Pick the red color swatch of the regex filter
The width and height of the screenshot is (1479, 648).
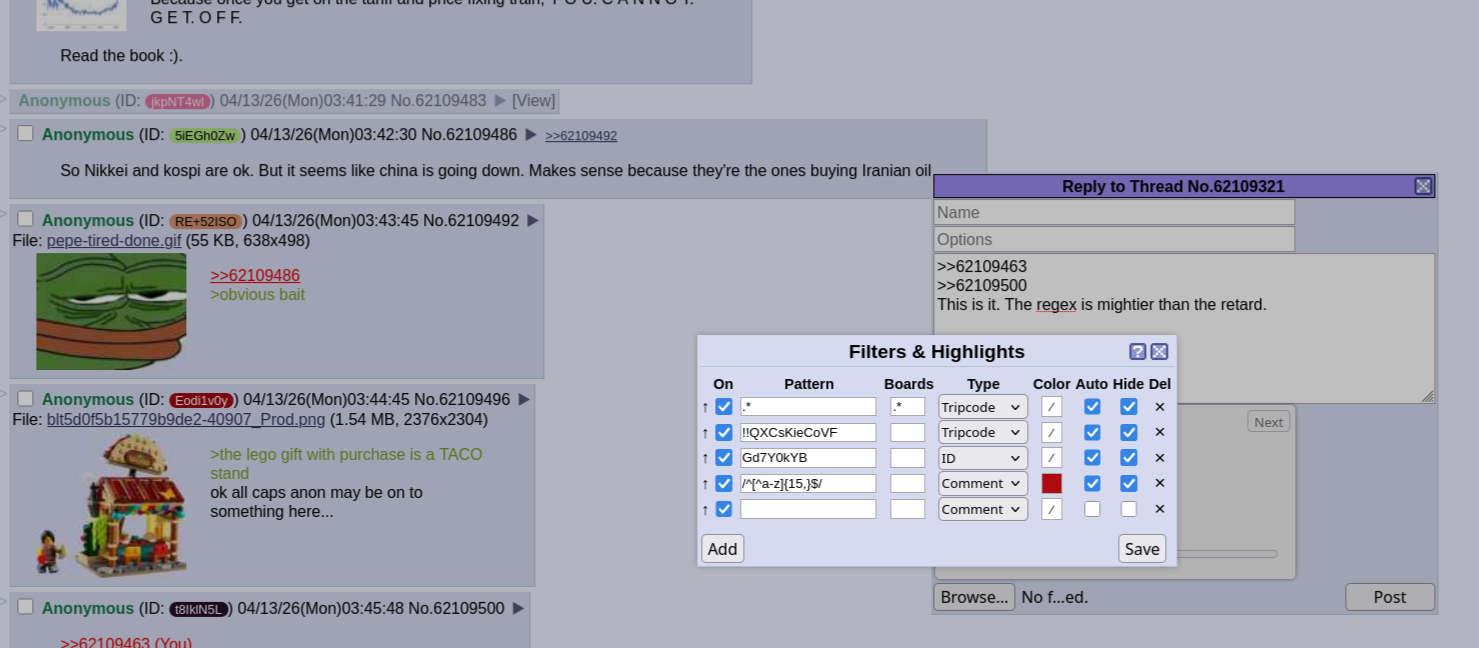[x=1052, y=483]
